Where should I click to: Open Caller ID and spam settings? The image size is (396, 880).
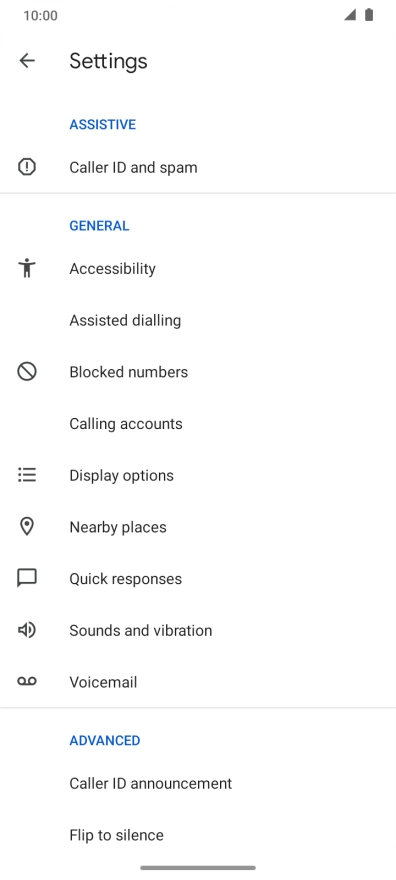click(198, 167)
